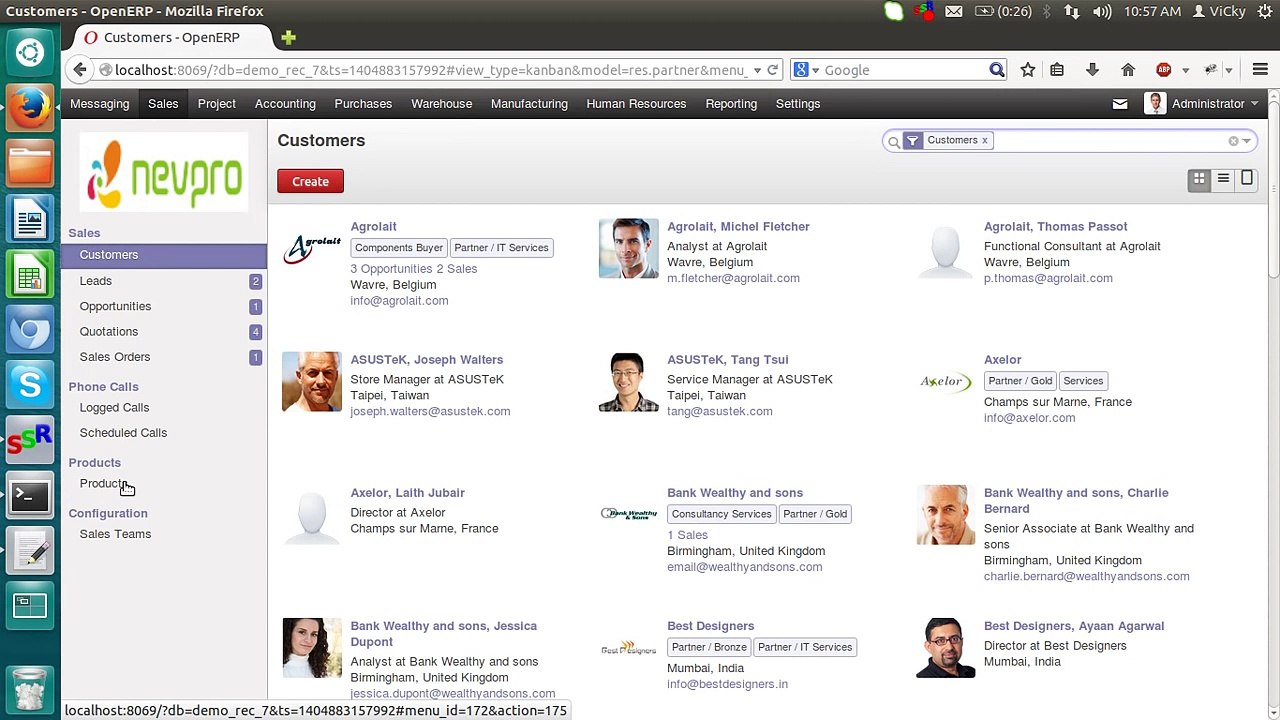Click the search magnifier icon in Customers filter
The image size is (1280, 720).
[893, 142]
